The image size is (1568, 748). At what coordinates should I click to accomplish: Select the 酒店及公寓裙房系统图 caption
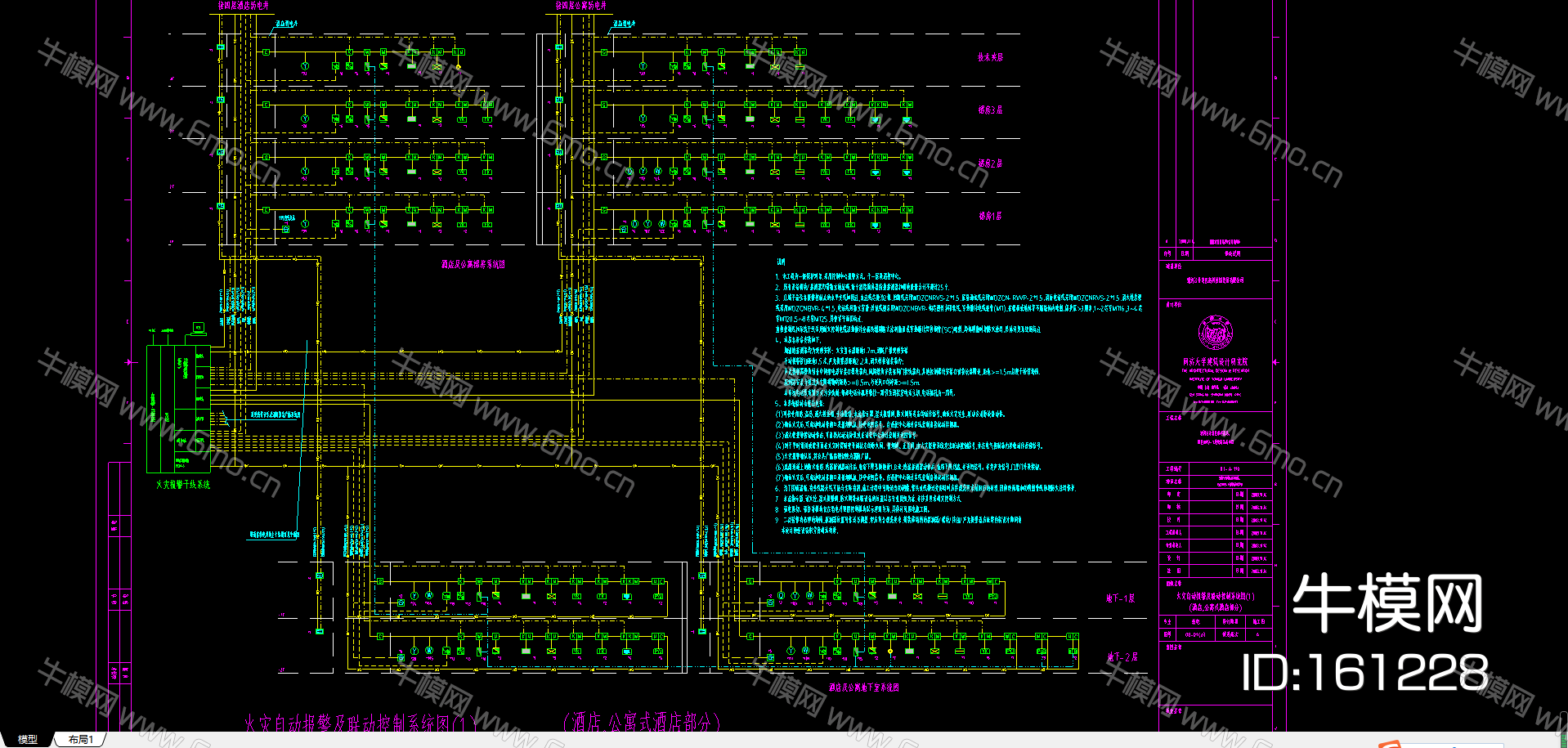(x=473, y=264)
